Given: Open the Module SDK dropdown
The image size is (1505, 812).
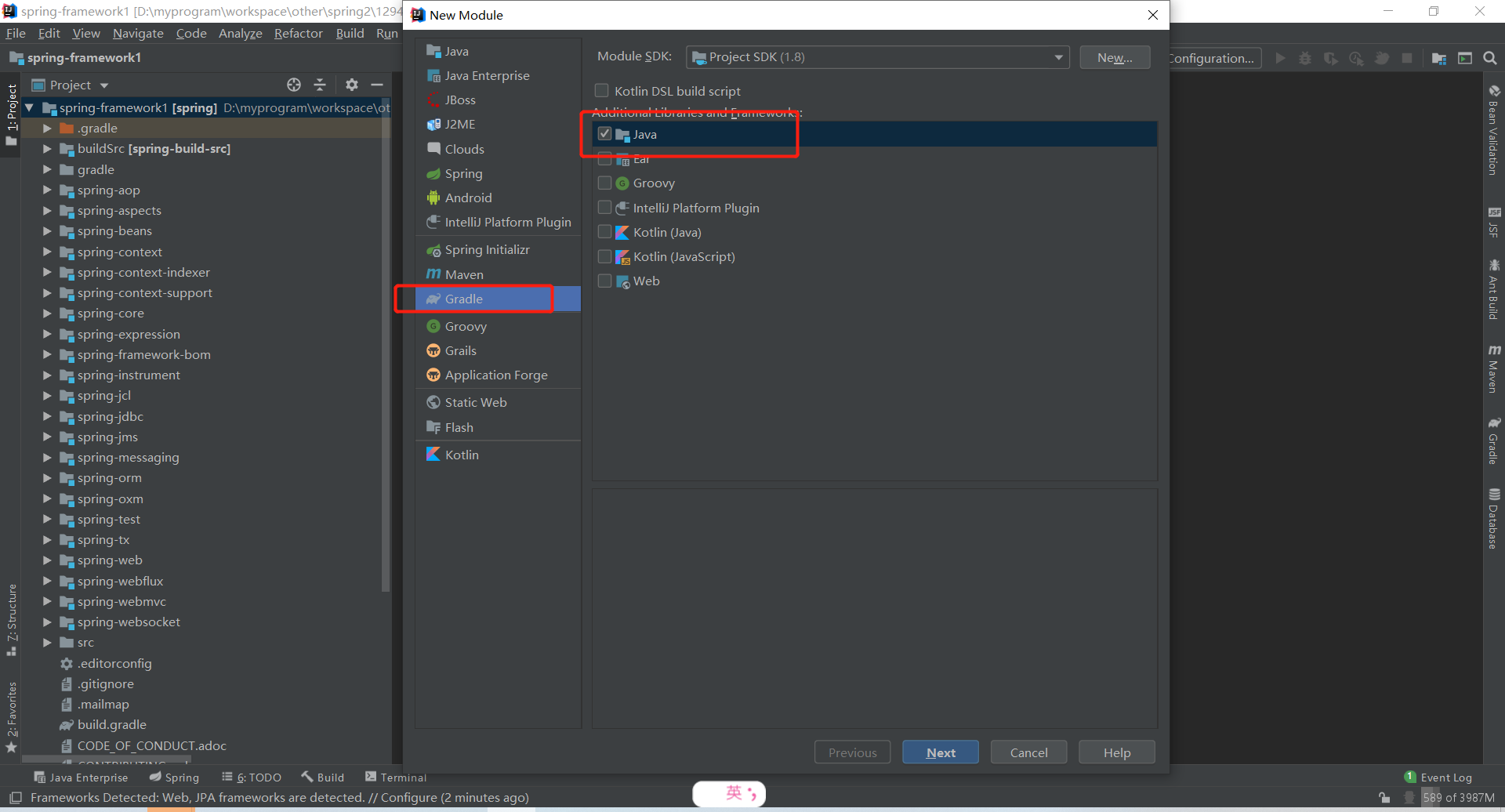Looking at the screenshot, I should coord(878,57).
